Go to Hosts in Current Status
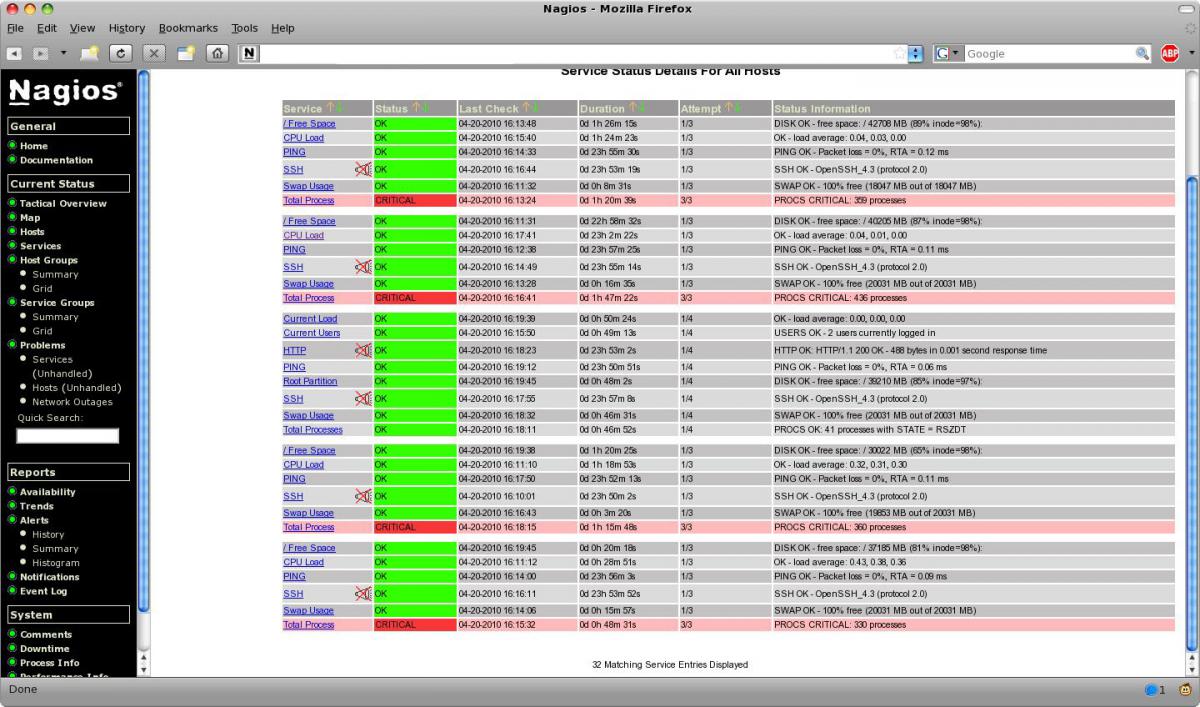1200x707 pixels. point(32,231)
